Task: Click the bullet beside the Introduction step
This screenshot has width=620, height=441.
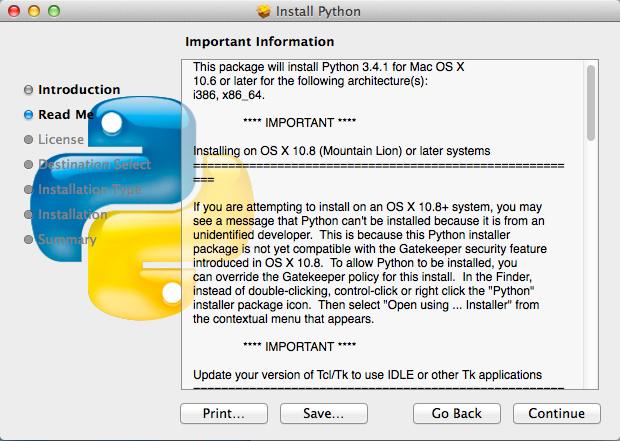Action: [28, 90]
